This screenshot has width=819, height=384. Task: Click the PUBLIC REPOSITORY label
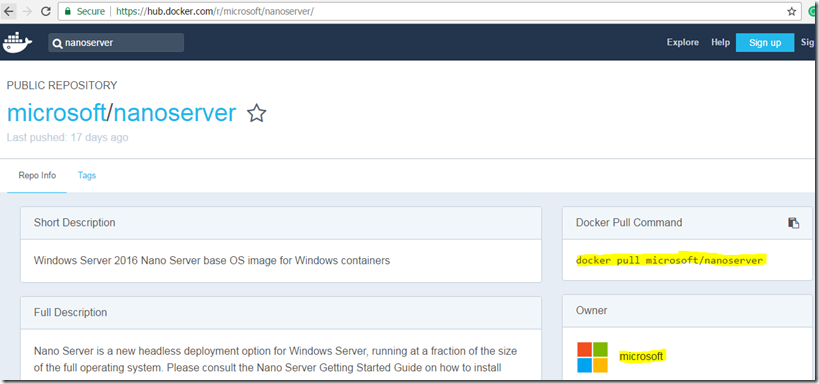point(62,85)
